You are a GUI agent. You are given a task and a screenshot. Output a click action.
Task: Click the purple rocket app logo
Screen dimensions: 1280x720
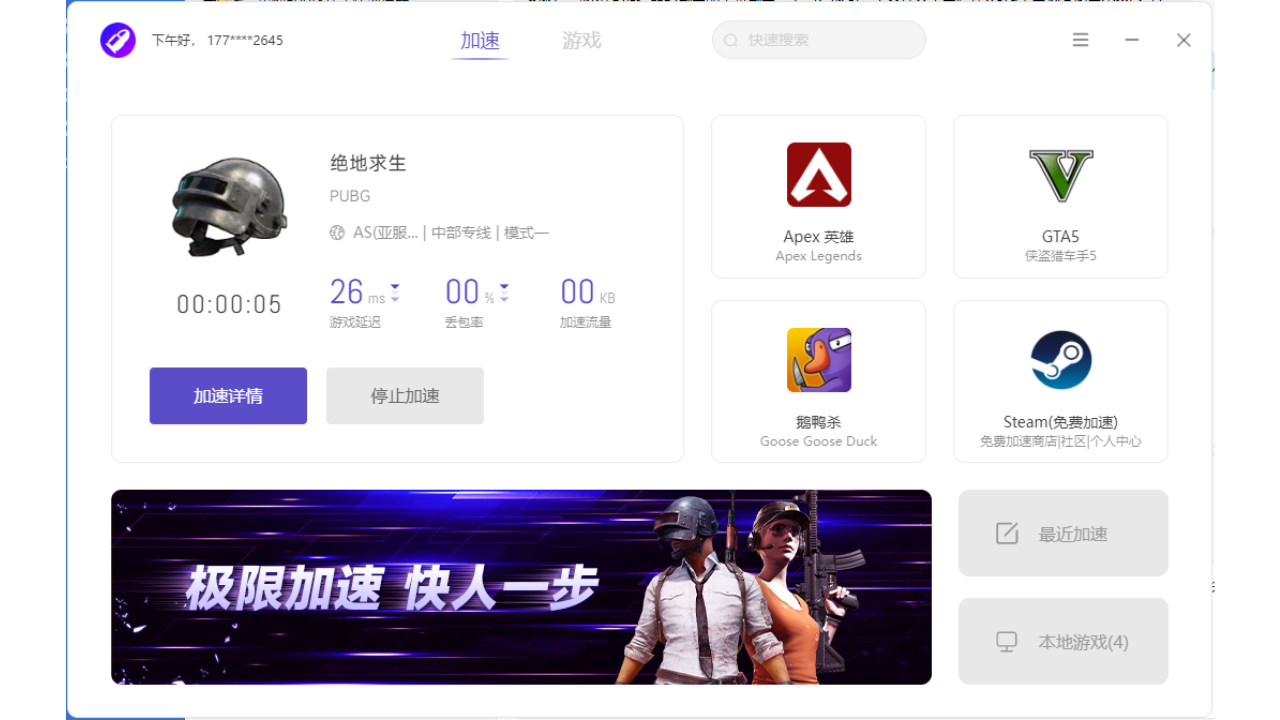(118, 40)
